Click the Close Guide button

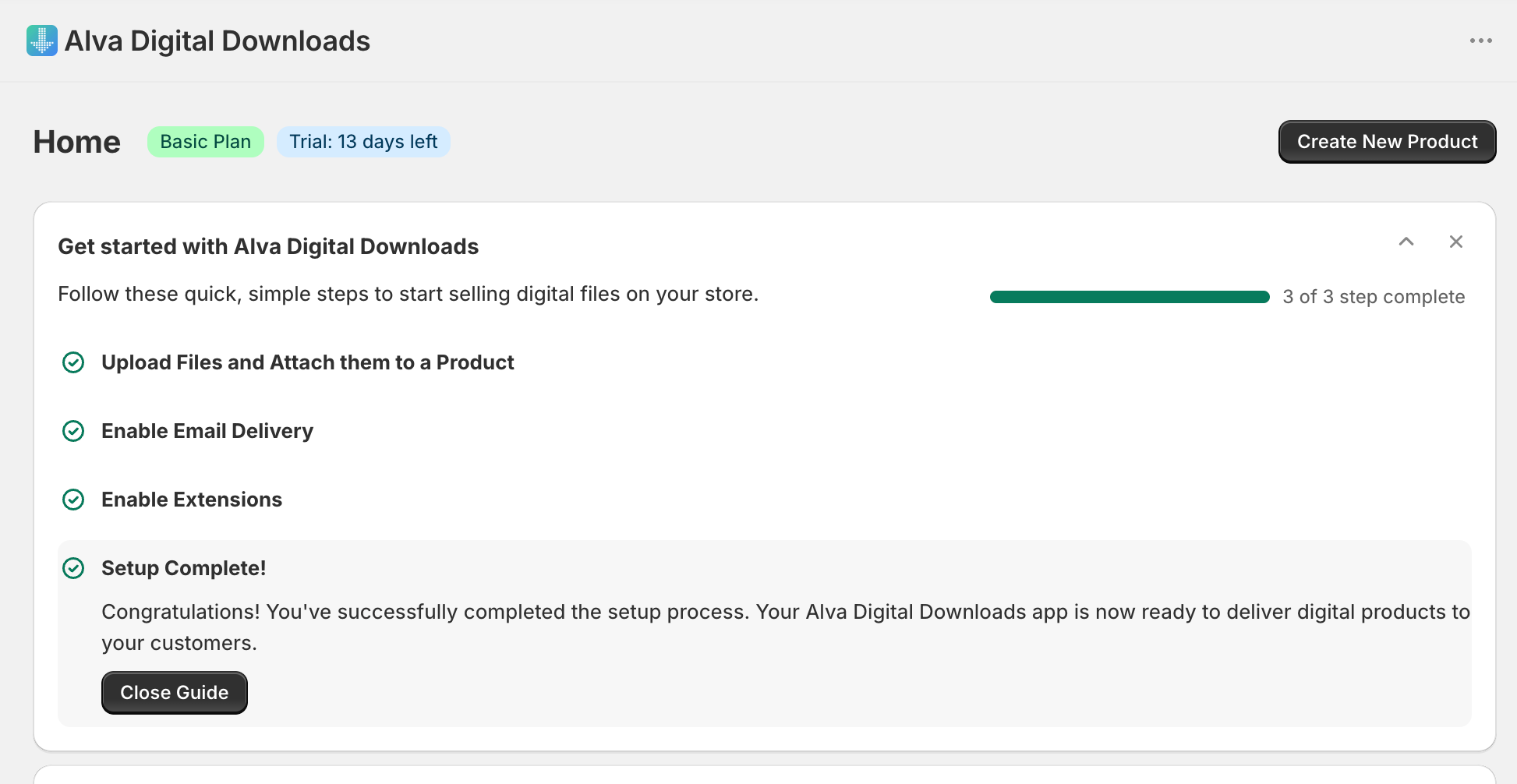pyautogui.click(x=175, y=693)
